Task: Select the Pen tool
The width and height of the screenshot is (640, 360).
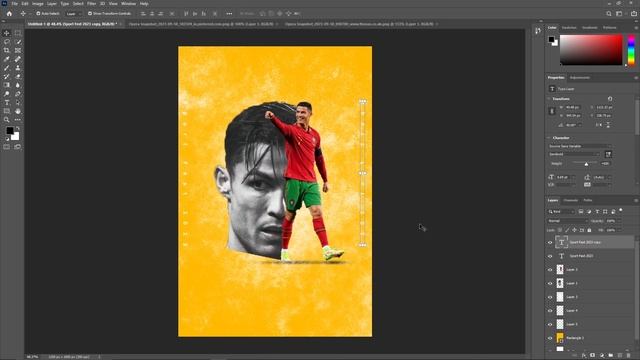Action: point(18,94)
